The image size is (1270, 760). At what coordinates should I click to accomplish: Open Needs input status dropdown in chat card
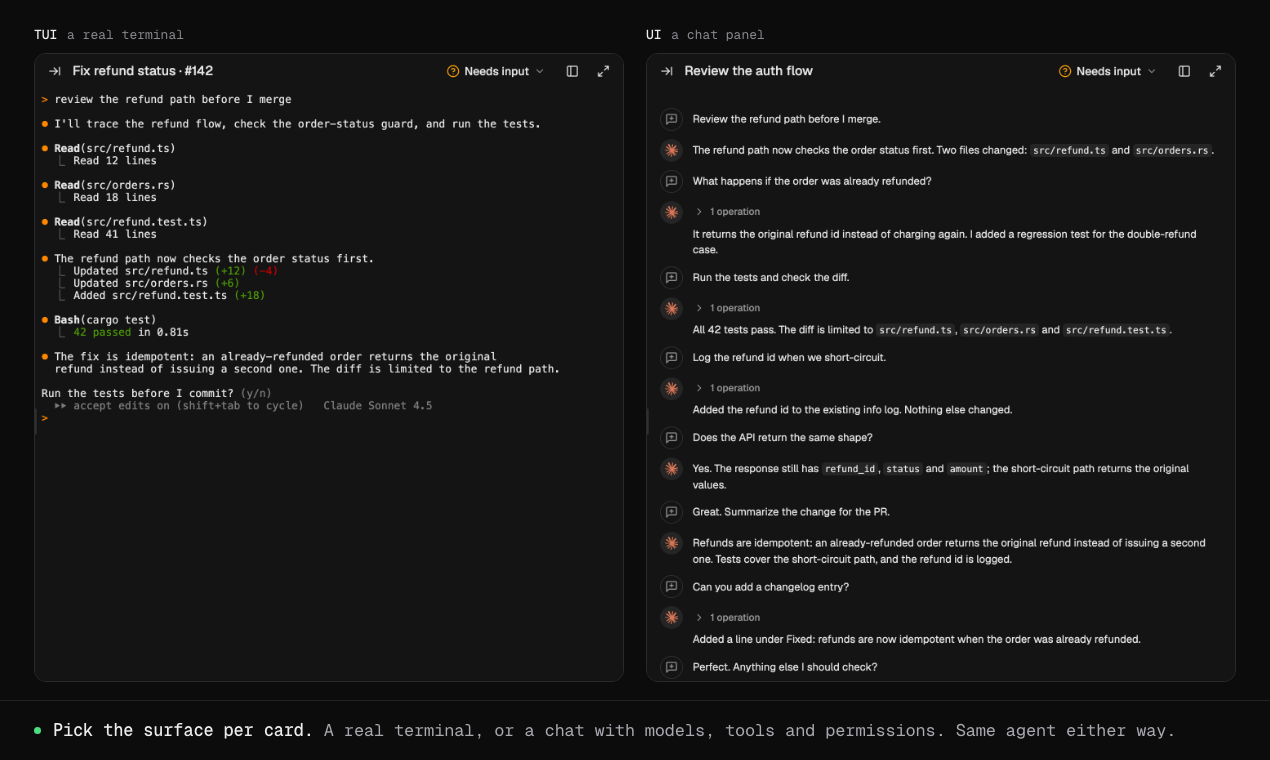[x=1108, y=71]
